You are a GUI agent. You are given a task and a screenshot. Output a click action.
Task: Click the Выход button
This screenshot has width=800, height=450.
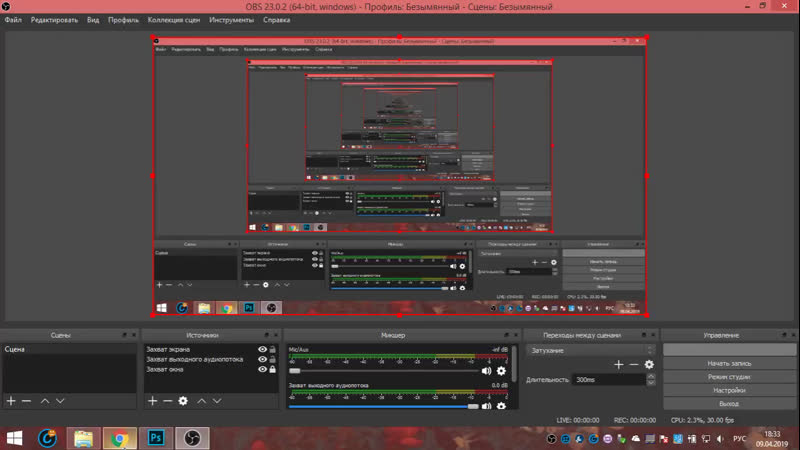tap(730, 403)
